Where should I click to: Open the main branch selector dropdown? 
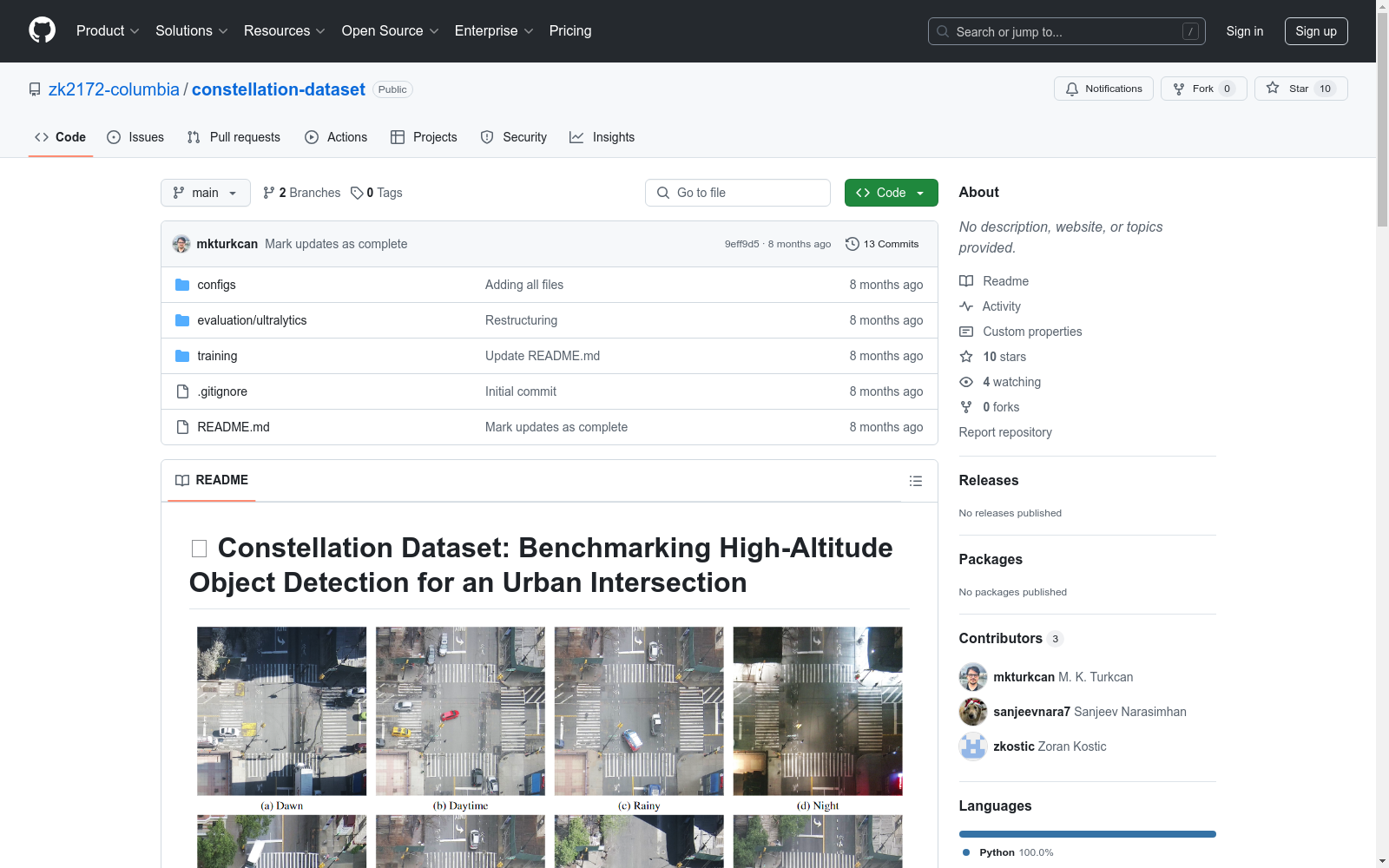(206, 193)
